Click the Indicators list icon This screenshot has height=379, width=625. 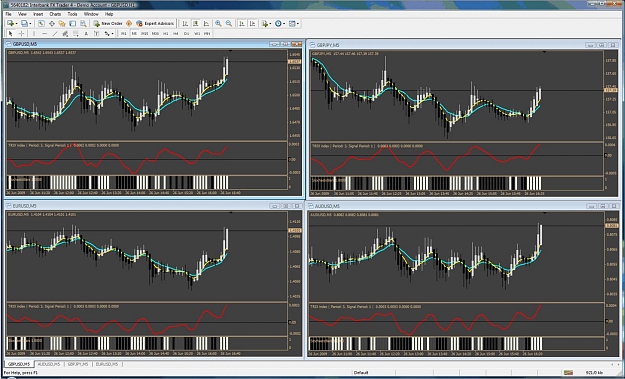pos(265,24)
